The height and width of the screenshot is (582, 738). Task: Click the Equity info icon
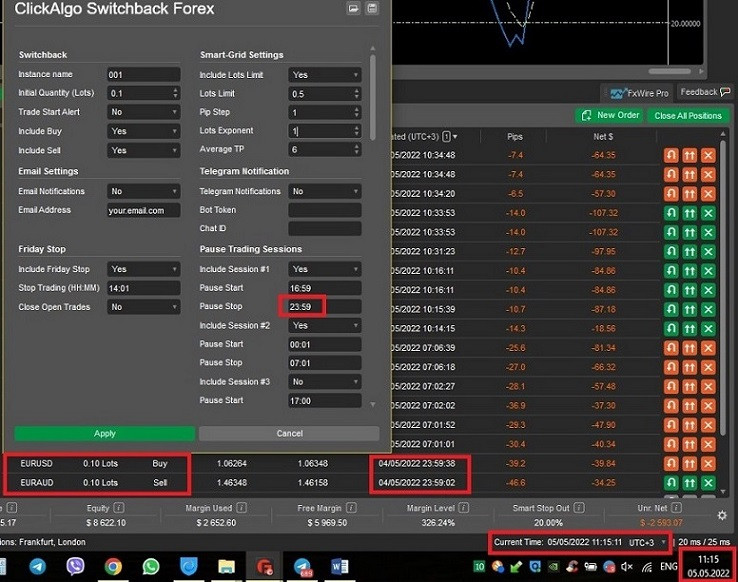[x=119, y=508]
